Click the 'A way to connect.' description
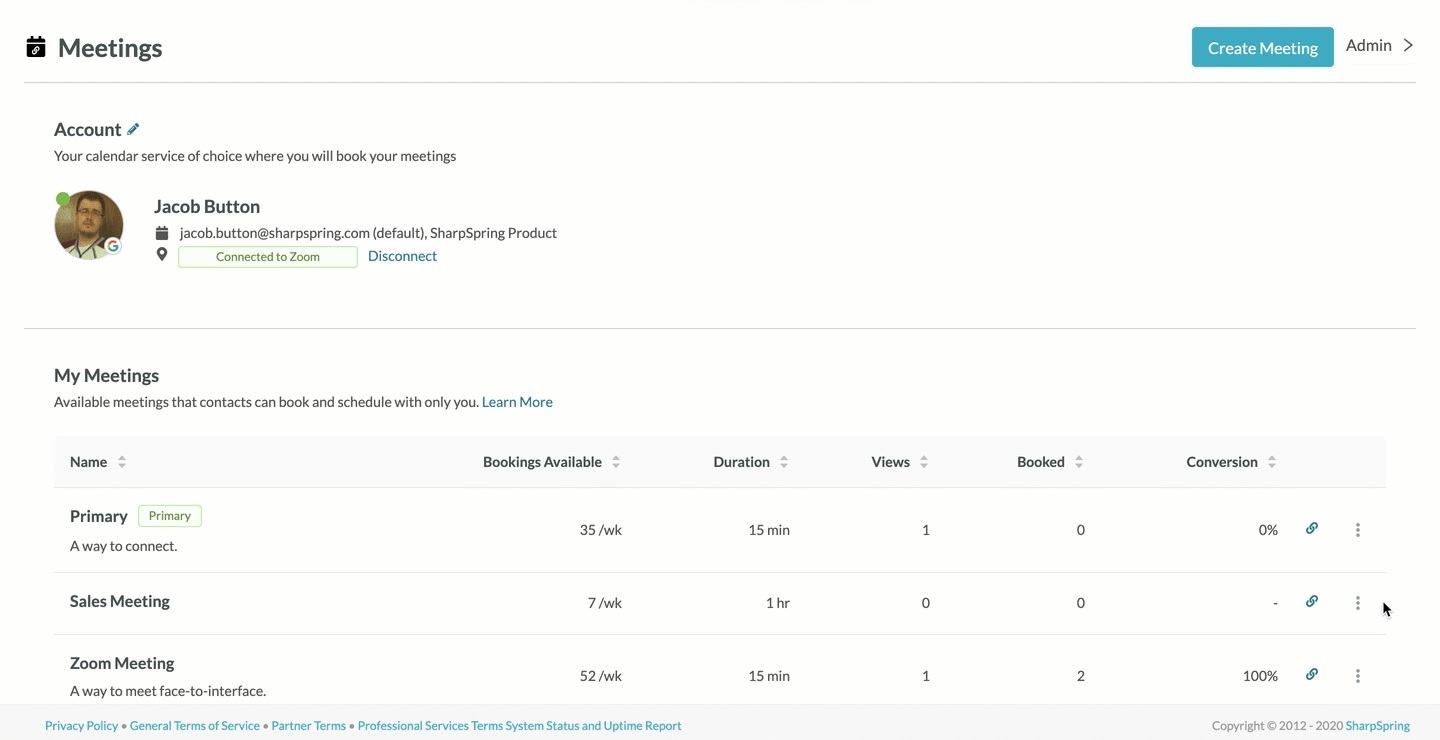This screenshot has height=740, width=1440. (124, 546)
